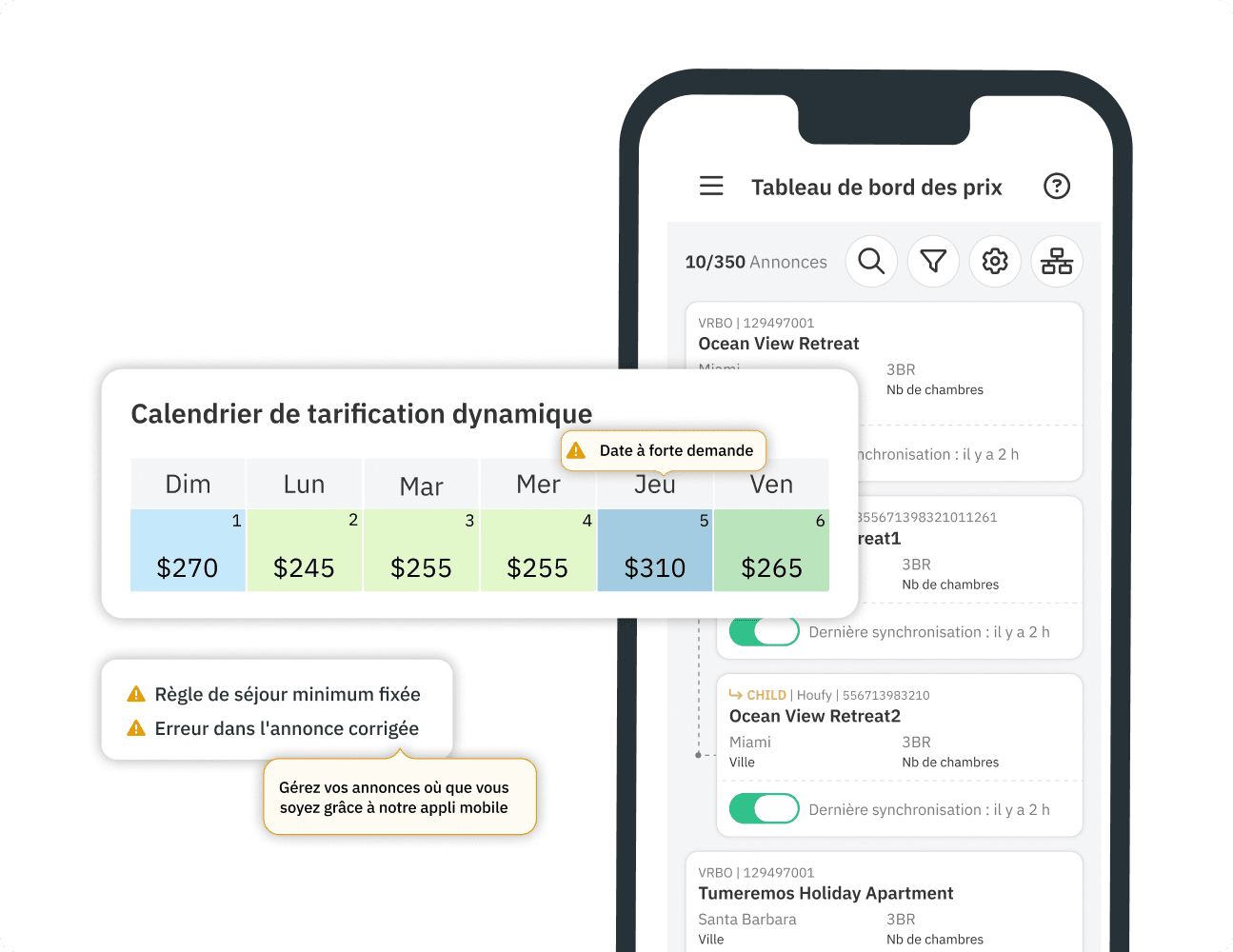Open the search icon in the toolbar
This screenshot has height=952, width=1233.
[871, 261]
